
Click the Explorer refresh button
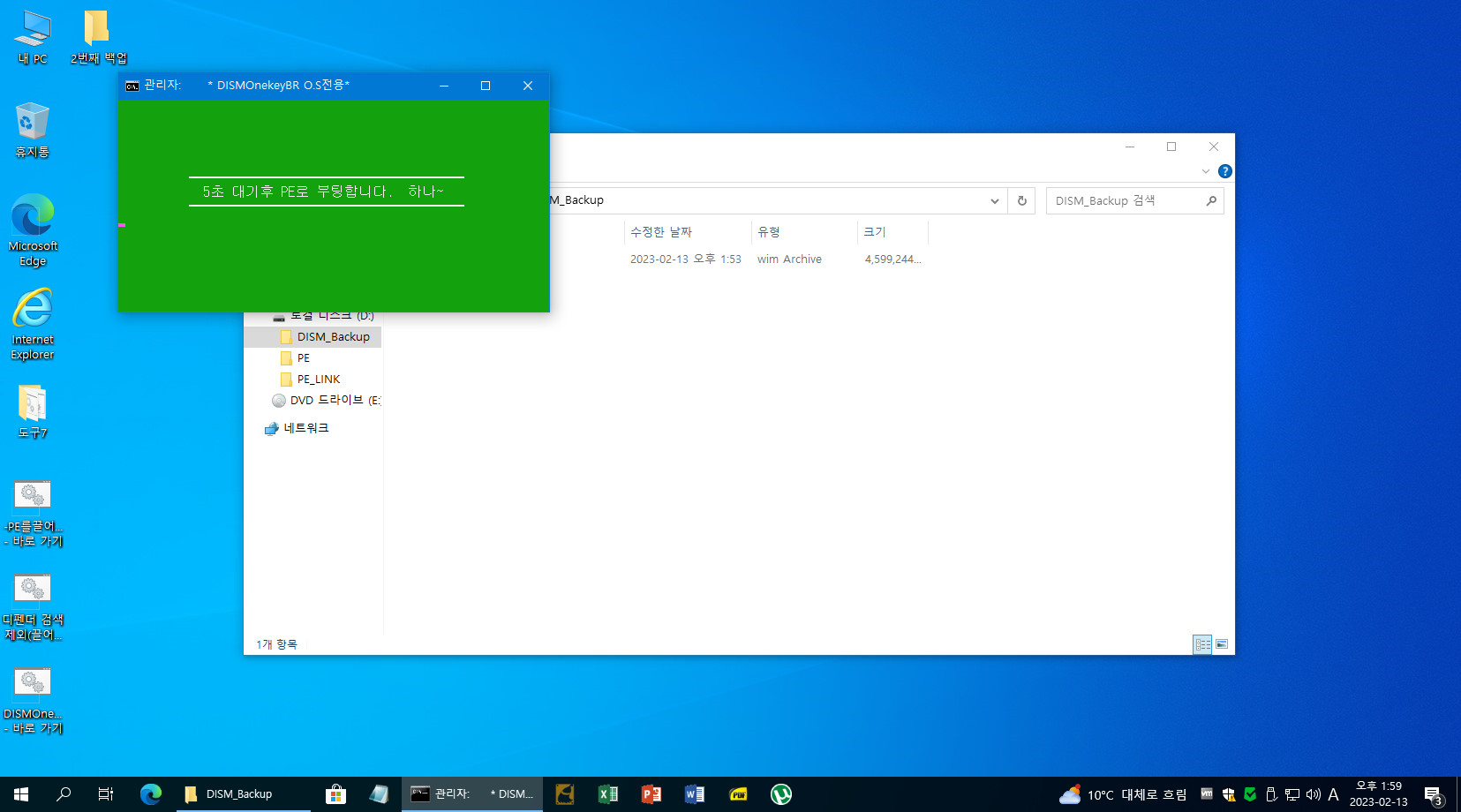click(x=1022, y=200)
